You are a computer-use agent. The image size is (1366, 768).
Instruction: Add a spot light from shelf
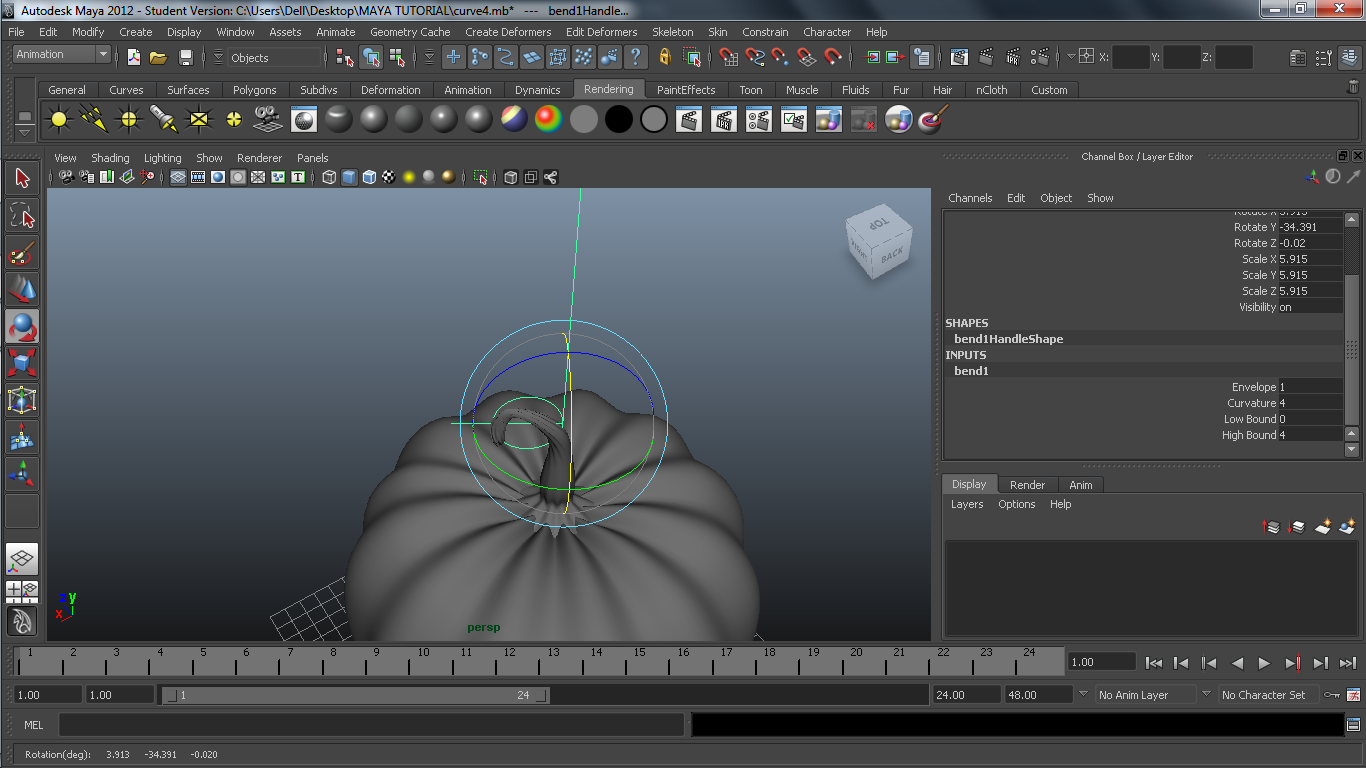pyautogui.click(x=164, y=120)
